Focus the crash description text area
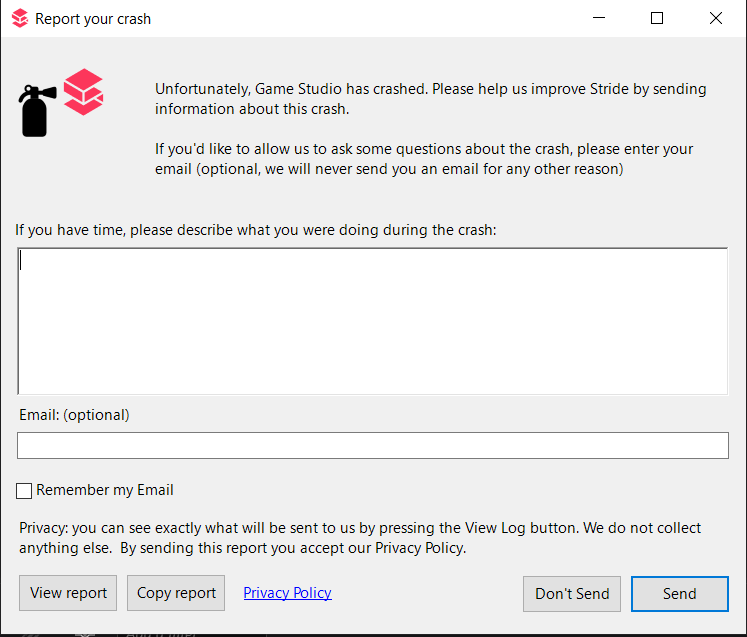Screen dimensions: 747x637 pyautogui.click(x=372, y=320)
